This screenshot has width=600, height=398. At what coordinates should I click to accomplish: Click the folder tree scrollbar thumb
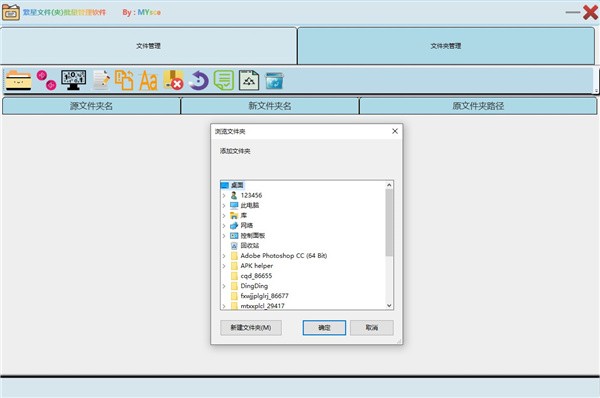tap(389, 223)
